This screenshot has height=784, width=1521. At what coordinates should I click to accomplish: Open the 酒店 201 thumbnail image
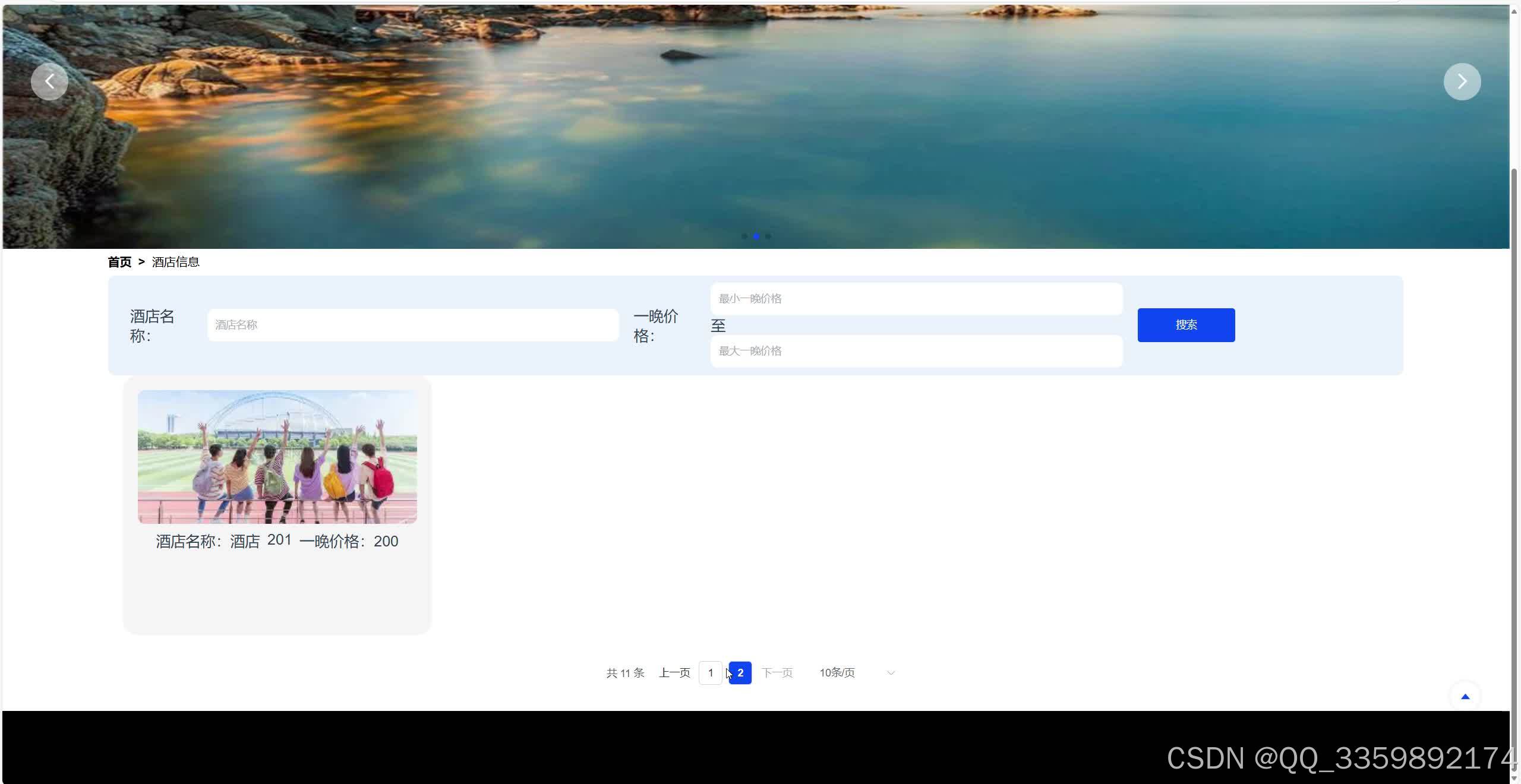point(277,457)
